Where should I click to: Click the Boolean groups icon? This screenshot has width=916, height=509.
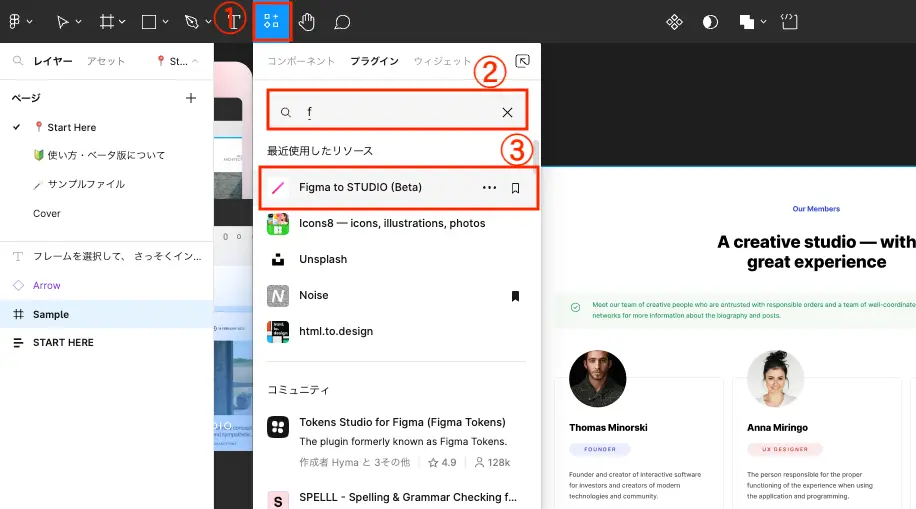point(747,22)
